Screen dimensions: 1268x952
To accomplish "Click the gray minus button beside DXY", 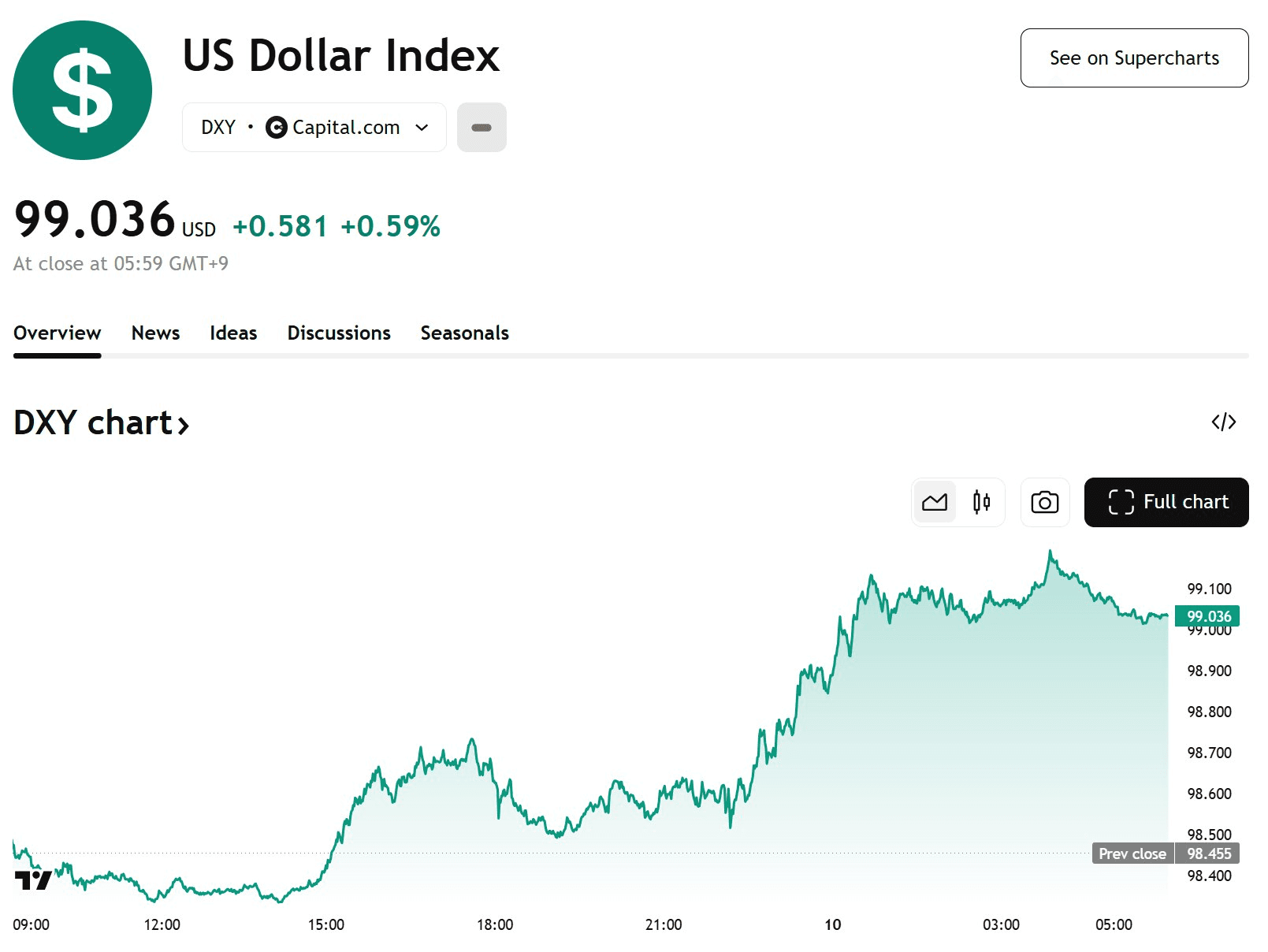I will [x=482, y=128].
